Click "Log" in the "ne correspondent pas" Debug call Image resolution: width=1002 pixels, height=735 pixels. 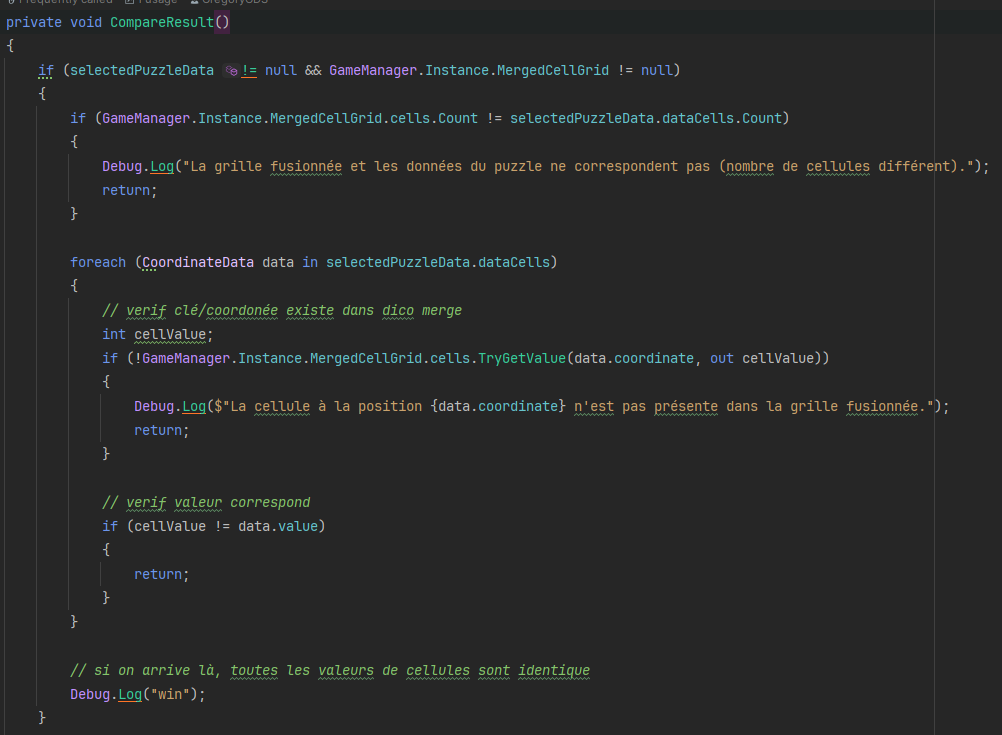click(162, 166)
